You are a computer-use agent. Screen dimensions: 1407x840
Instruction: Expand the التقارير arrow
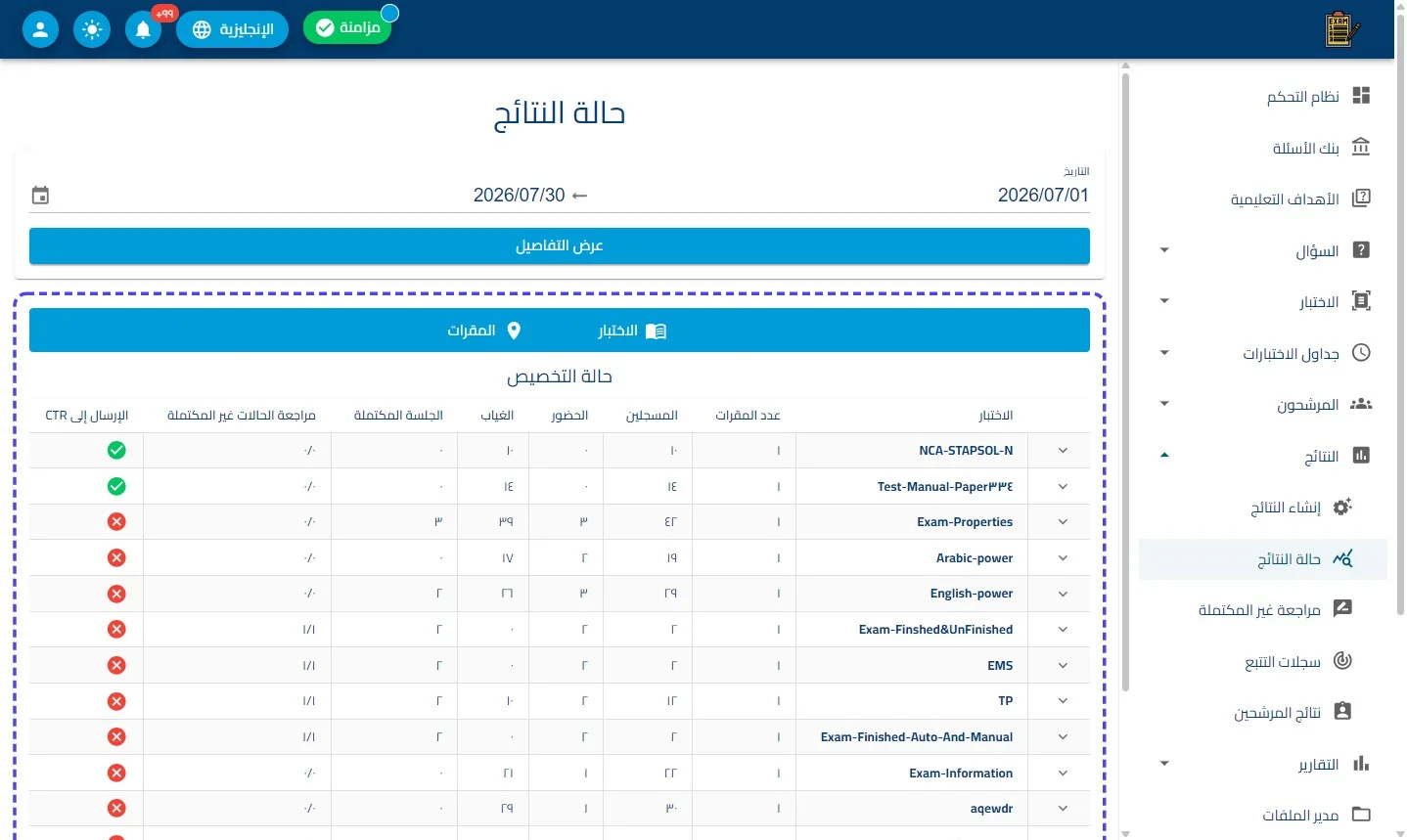pyautogui.click(x=1164, y=764)
